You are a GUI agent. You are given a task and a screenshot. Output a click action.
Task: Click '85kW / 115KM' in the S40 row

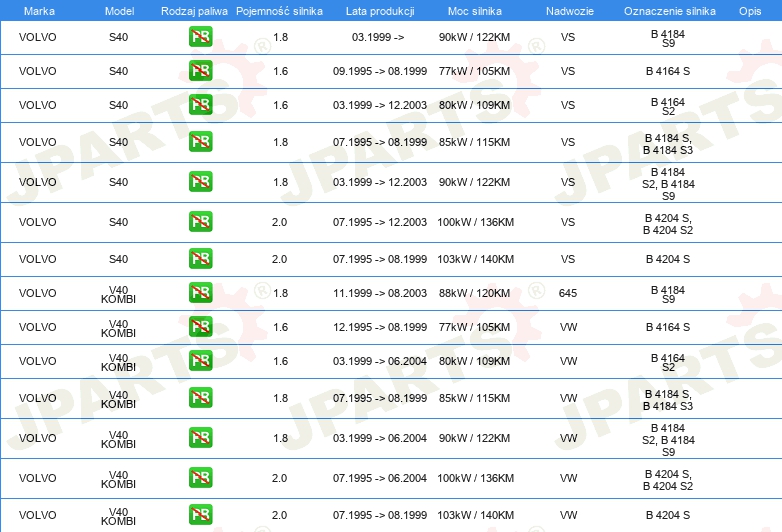point(474,142)
